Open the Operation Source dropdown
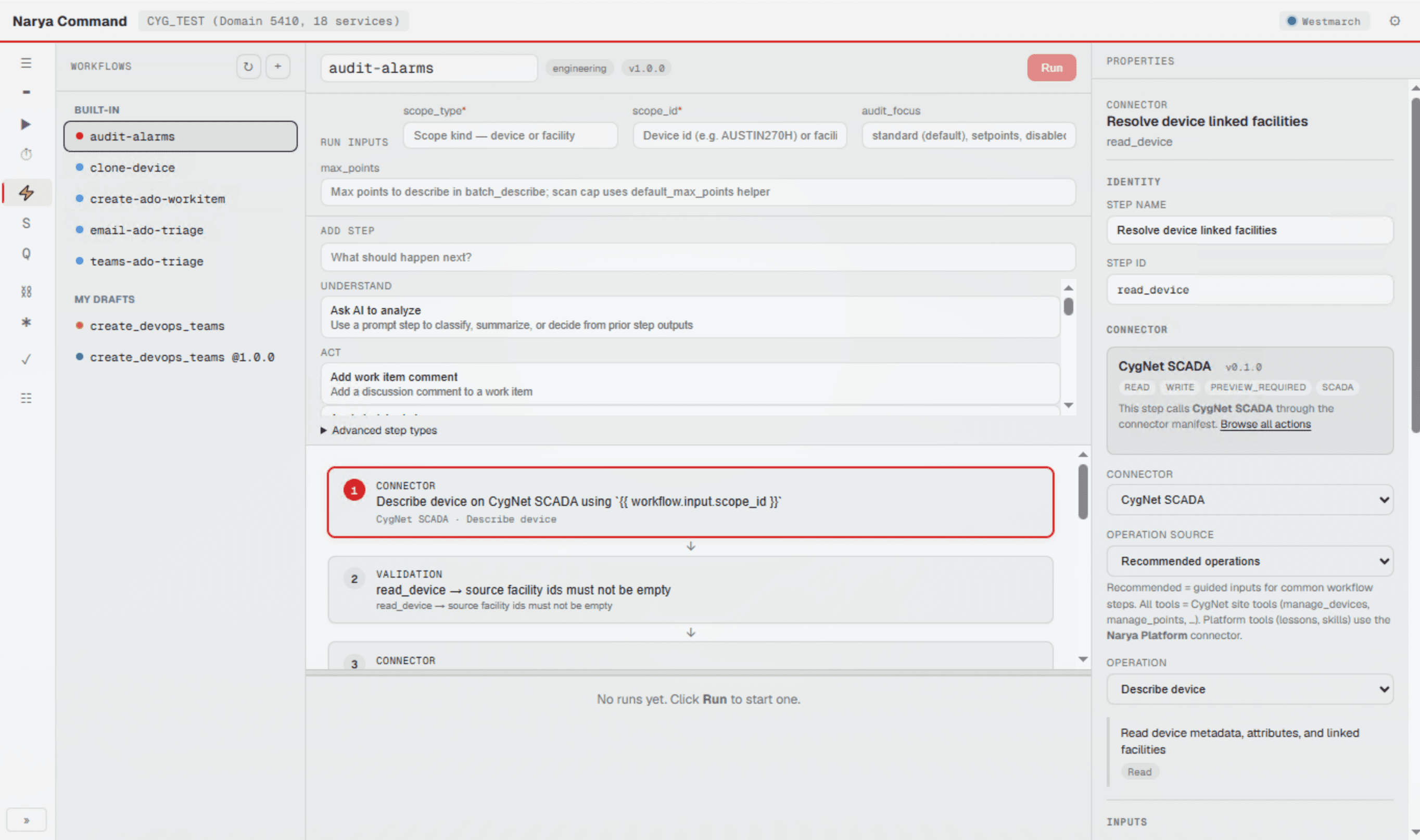This screenshot has height=840, width=1420. pos(1250,561)
